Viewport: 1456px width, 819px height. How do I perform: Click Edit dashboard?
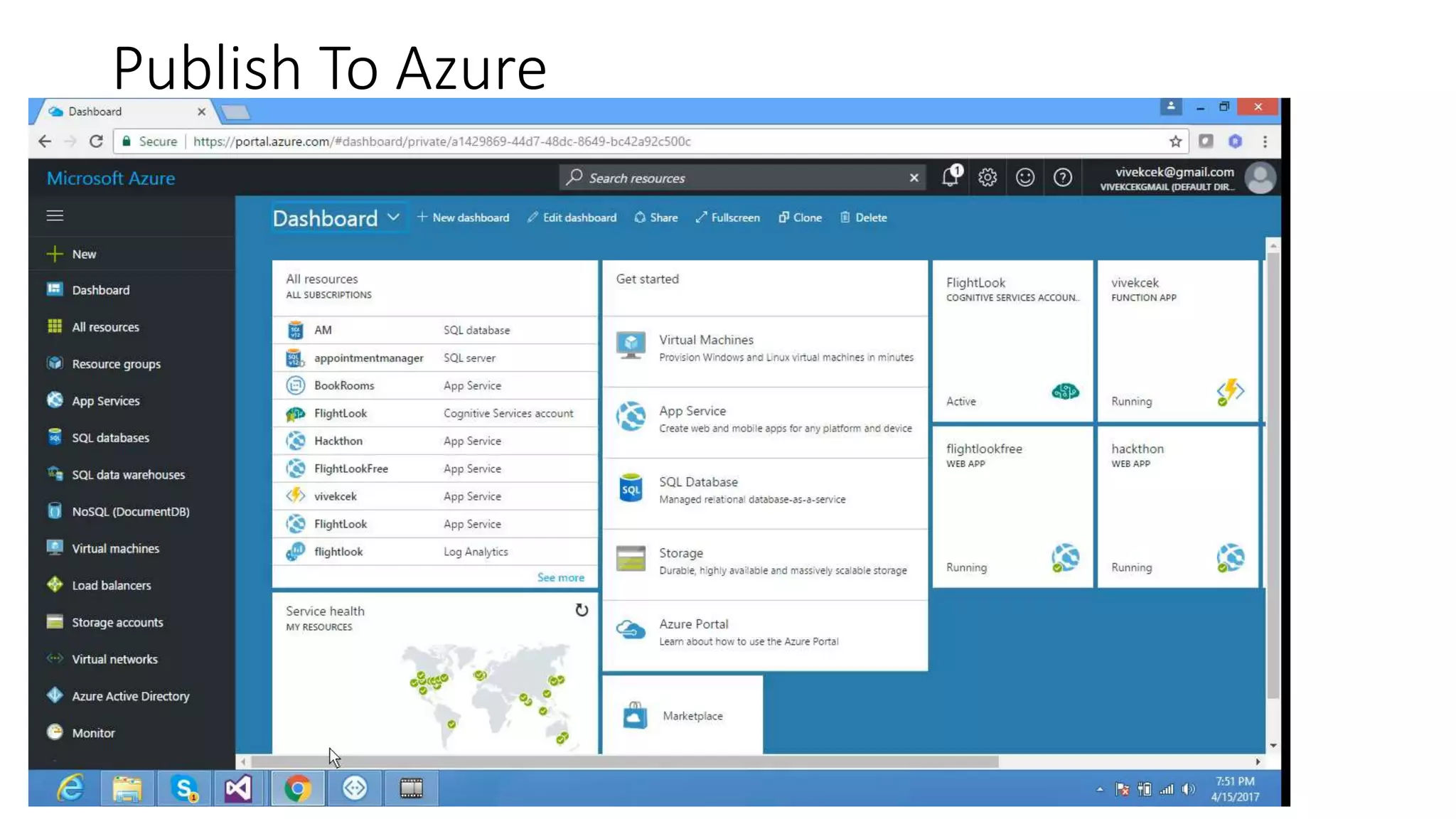[572, 218]
